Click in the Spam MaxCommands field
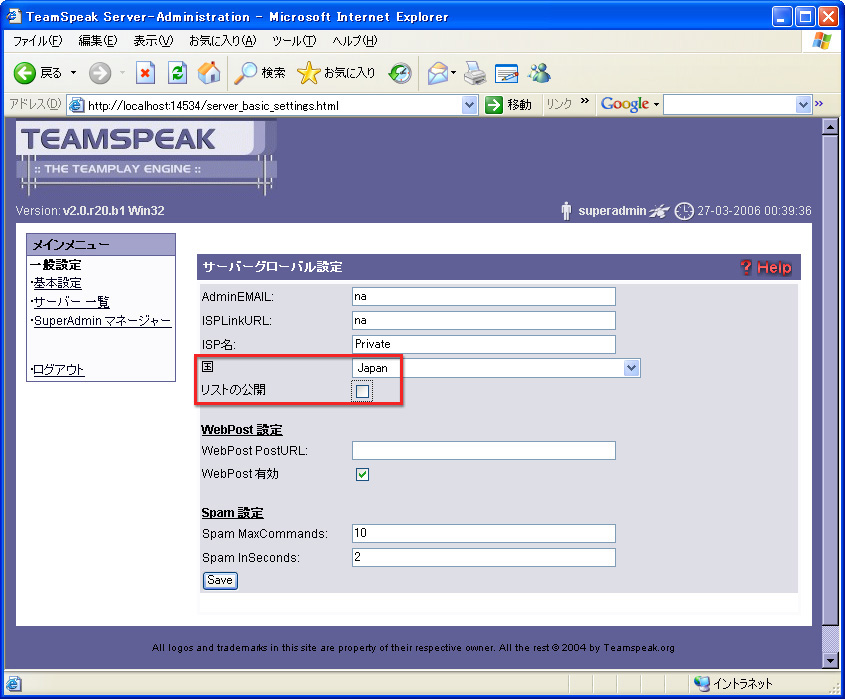The height and width of the screenshot is (699, 845). pos(483,534)
